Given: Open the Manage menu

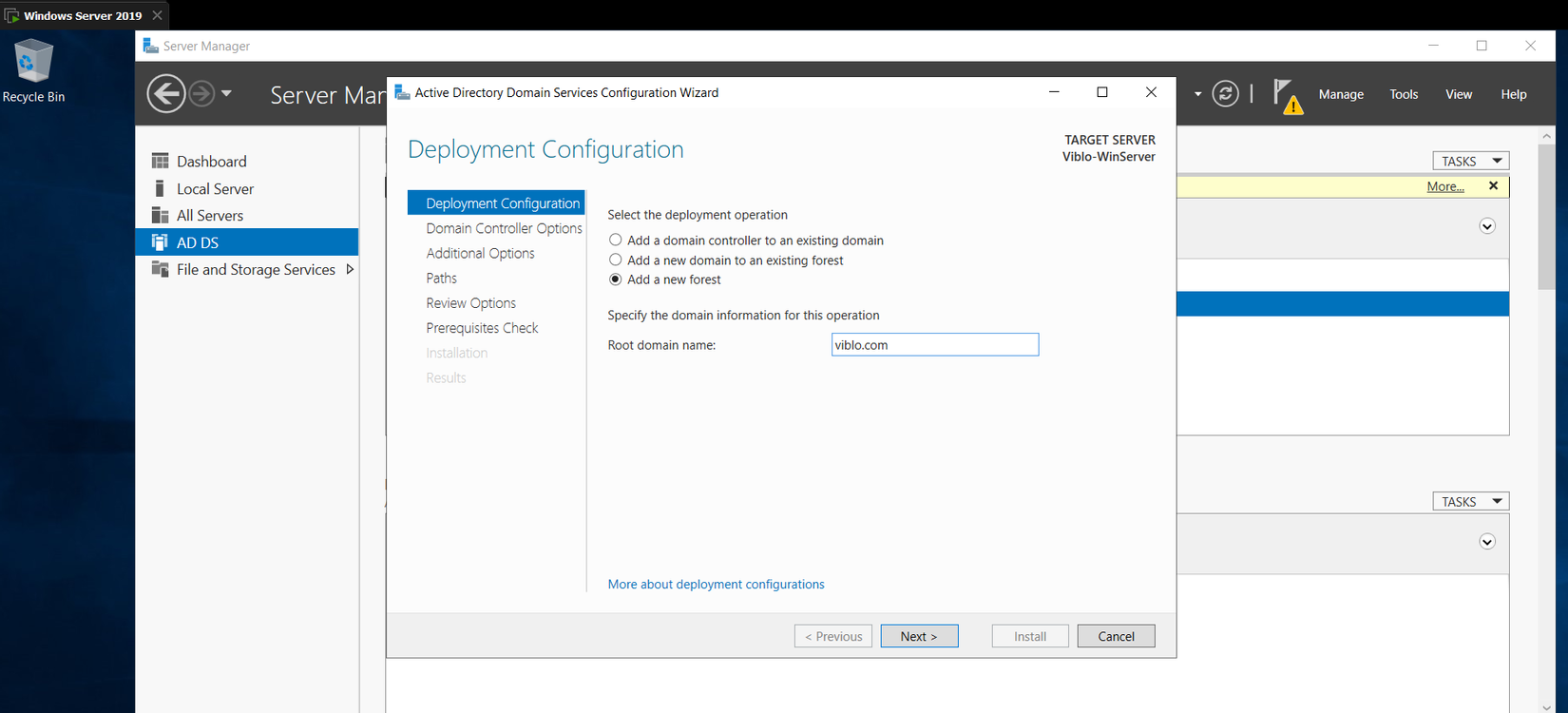Looking at the screenshot, I should coord(1341,94).
